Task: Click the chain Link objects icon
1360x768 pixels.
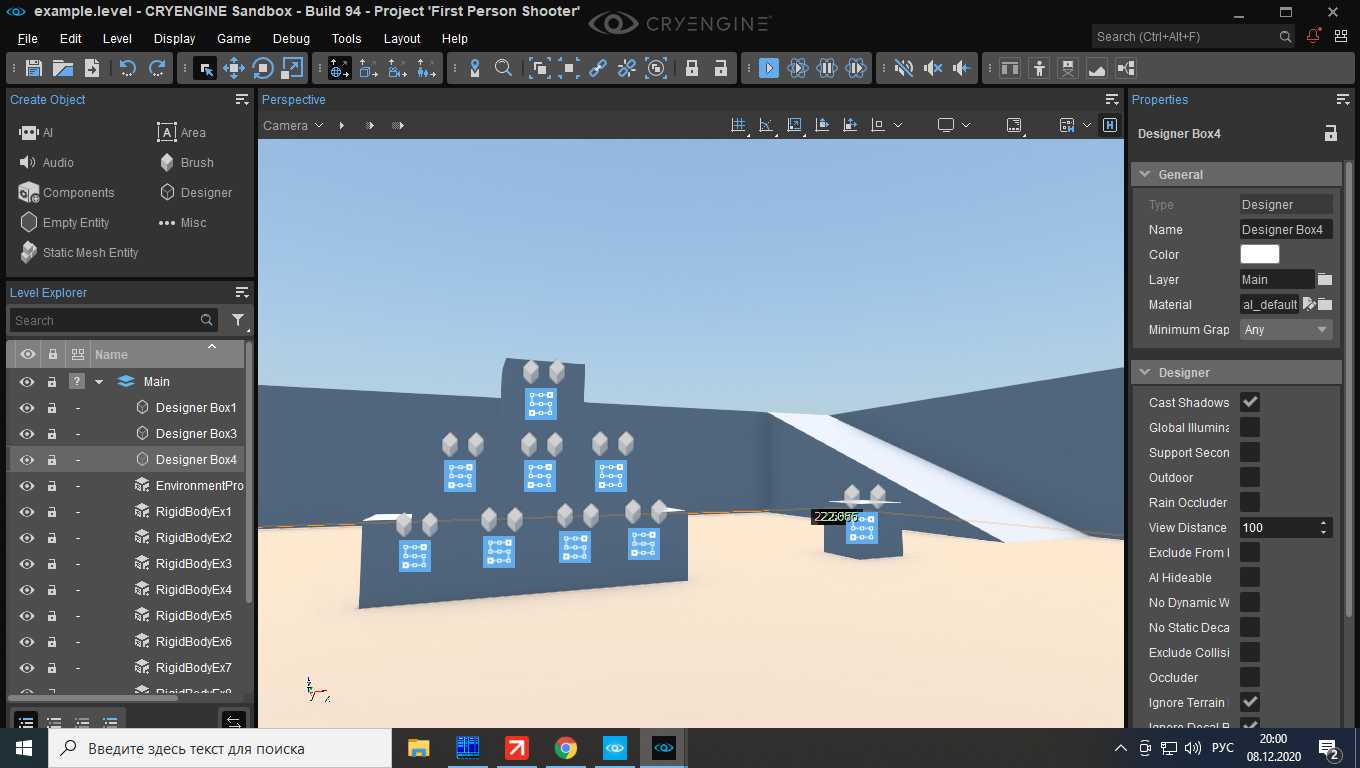Action: click(598, 68)
